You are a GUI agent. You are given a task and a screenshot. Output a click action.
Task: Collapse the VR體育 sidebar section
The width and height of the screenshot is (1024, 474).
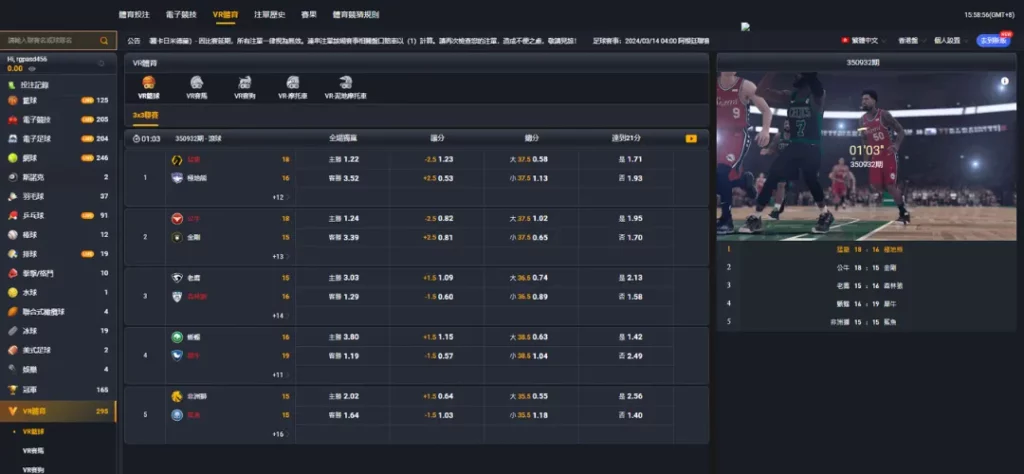(58, 411)
